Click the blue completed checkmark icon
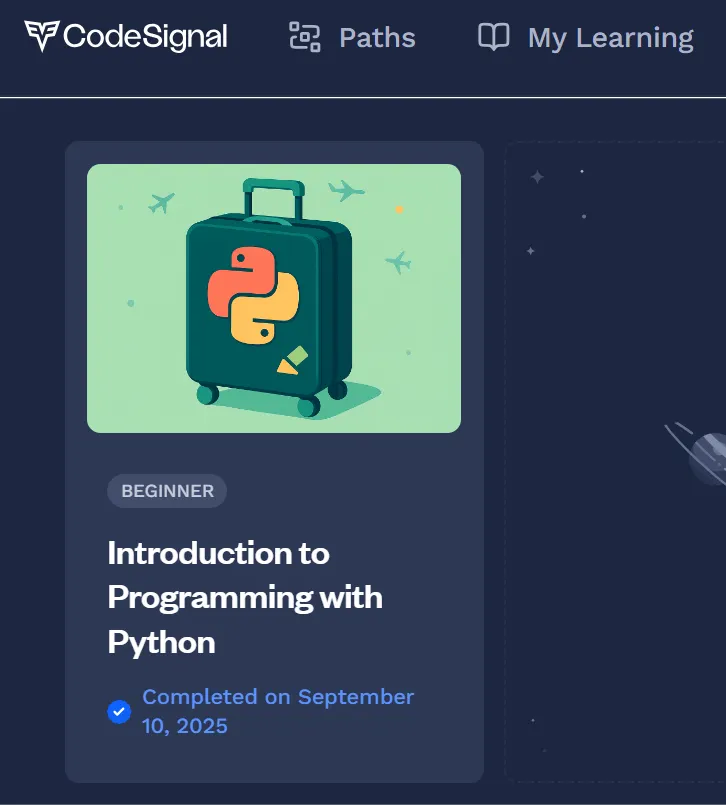This screenshot has height=805, width=726. (x=119, y=712)
